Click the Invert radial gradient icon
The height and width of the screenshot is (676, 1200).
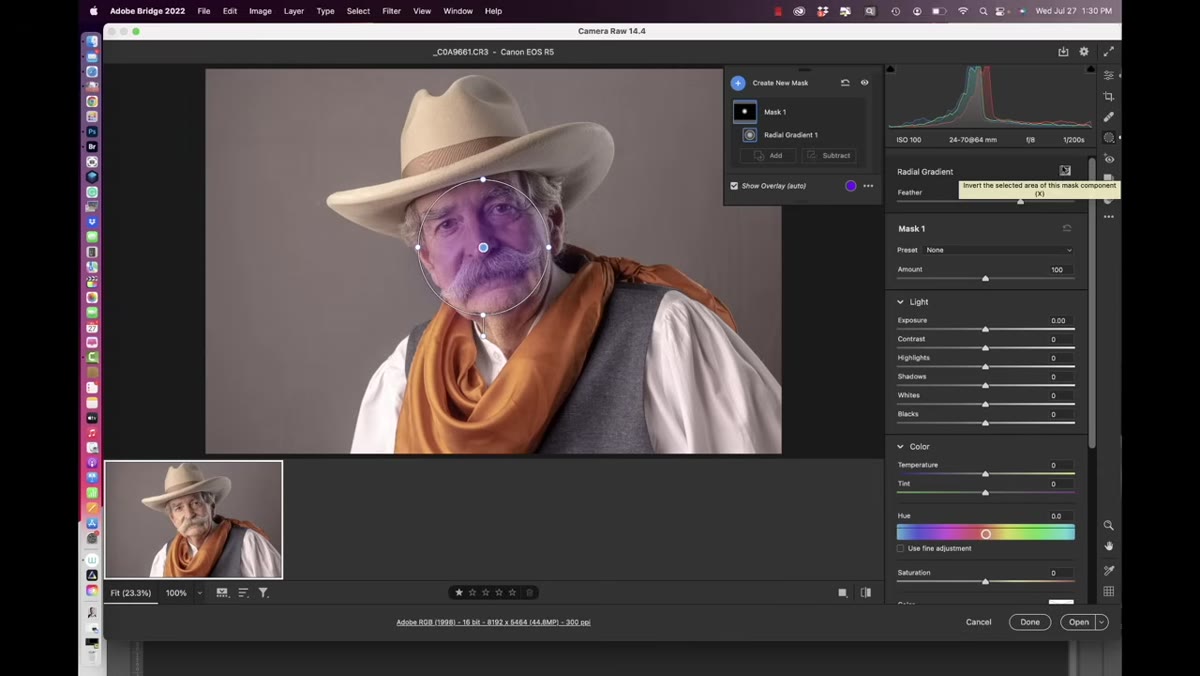[x=1065, y=171]
